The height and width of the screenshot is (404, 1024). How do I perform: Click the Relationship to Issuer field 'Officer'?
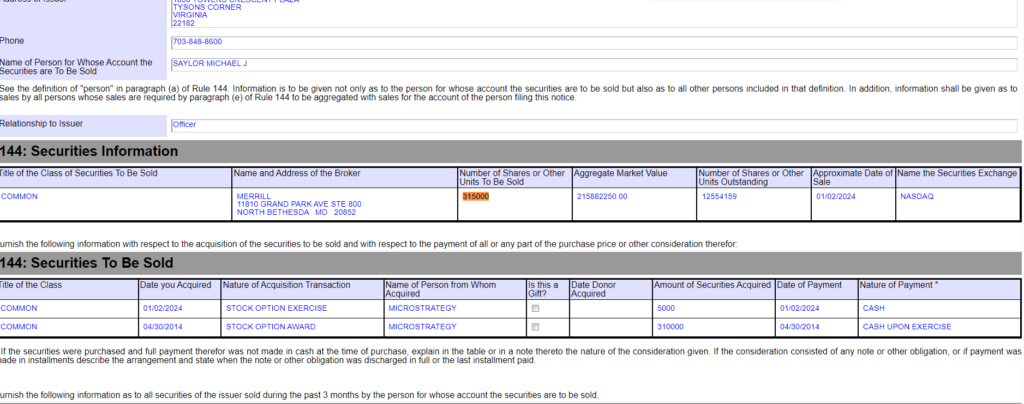pyautogui.click(x=594, y=125)
